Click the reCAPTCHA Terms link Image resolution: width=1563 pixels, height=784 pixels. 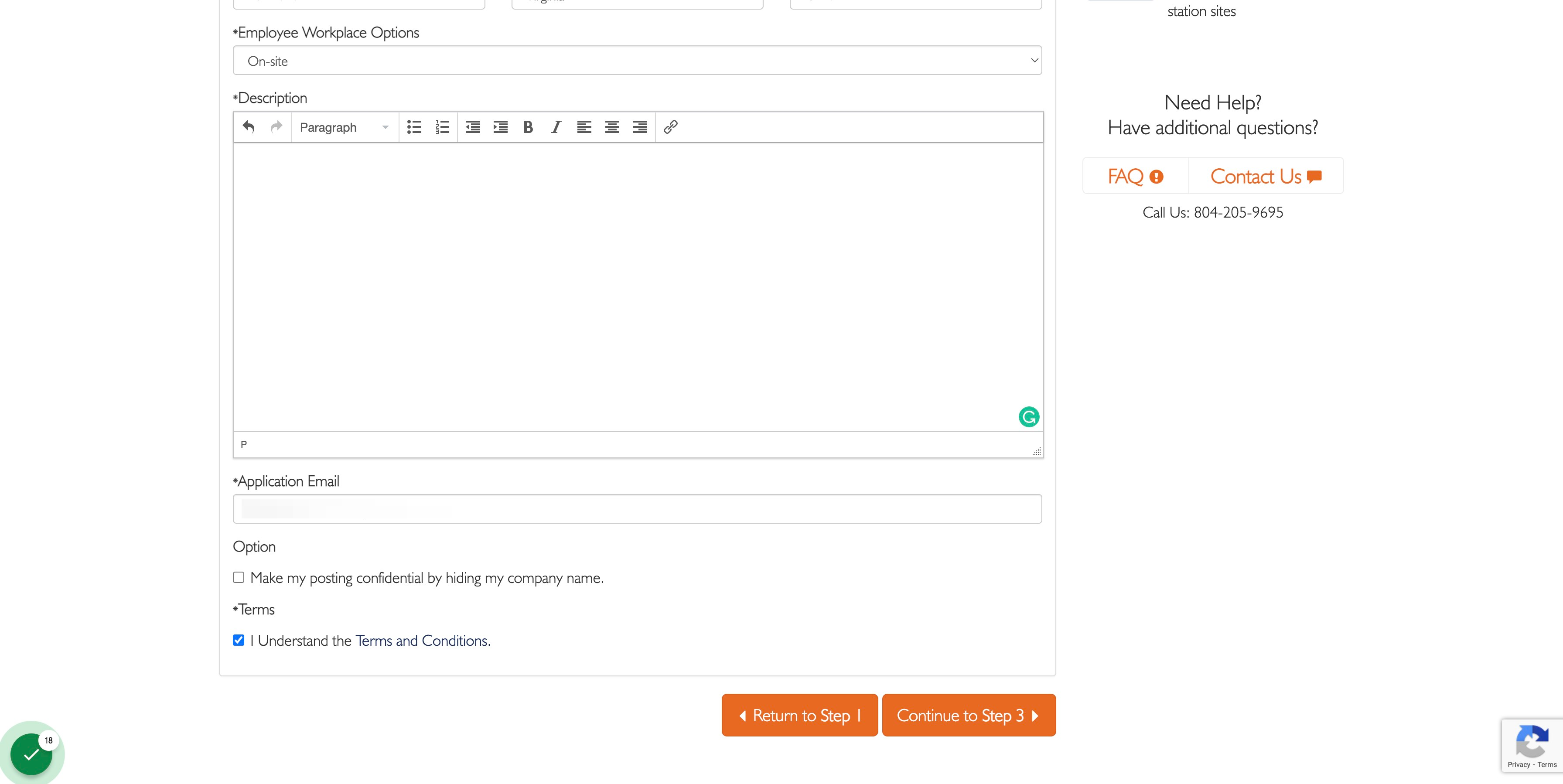click(1547, 764)
